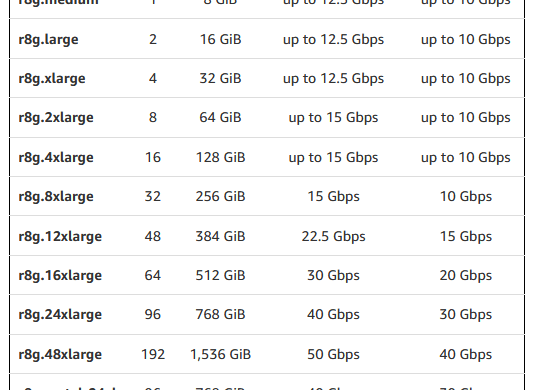Viewport: 534px width, 390px height.
Task: Select the r8g.large instance name
Action: pyautogui.click(x=48, y=40)
